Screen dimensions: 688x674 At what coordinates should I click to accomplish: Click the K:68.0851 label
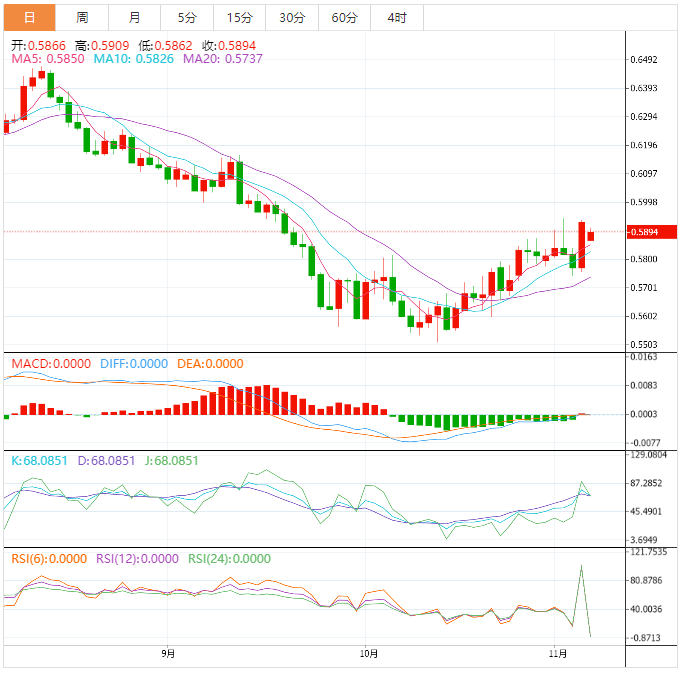pyautogui.click(x=39, y=461)
